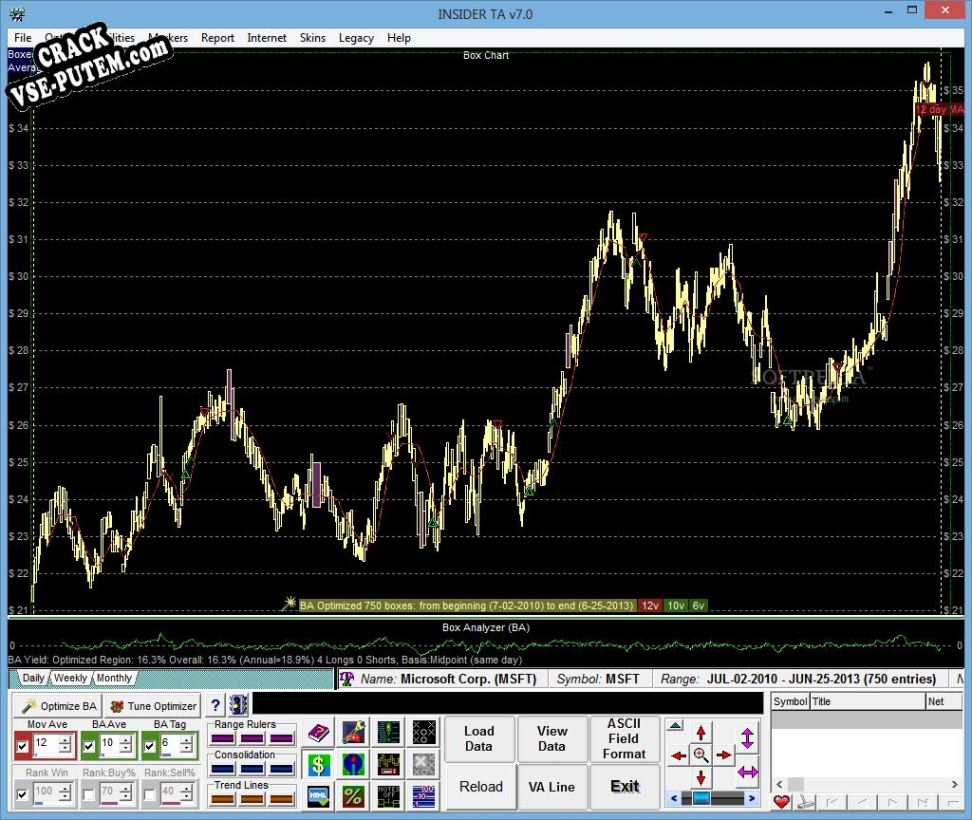The height and width of the screenshot is (820, 972).
Task: Disable the BA Ave checkbox
Action: pos(89,746)
